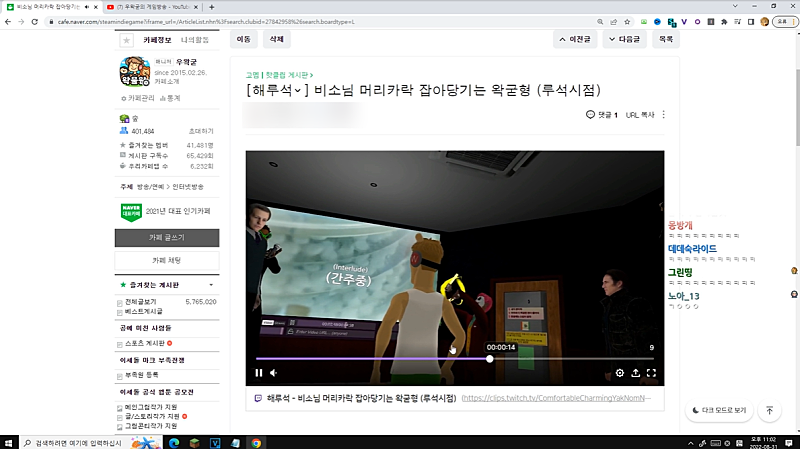The image size is (800, 449).
Task: Check the 전체글보기 board checkbox
Action: coord(121,301)
